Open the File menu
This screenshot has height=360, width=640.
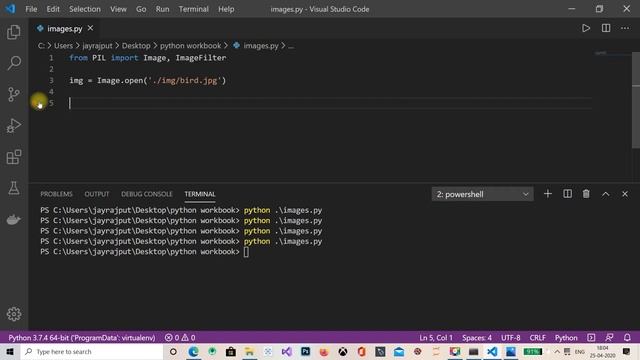(x=31, y=9)
